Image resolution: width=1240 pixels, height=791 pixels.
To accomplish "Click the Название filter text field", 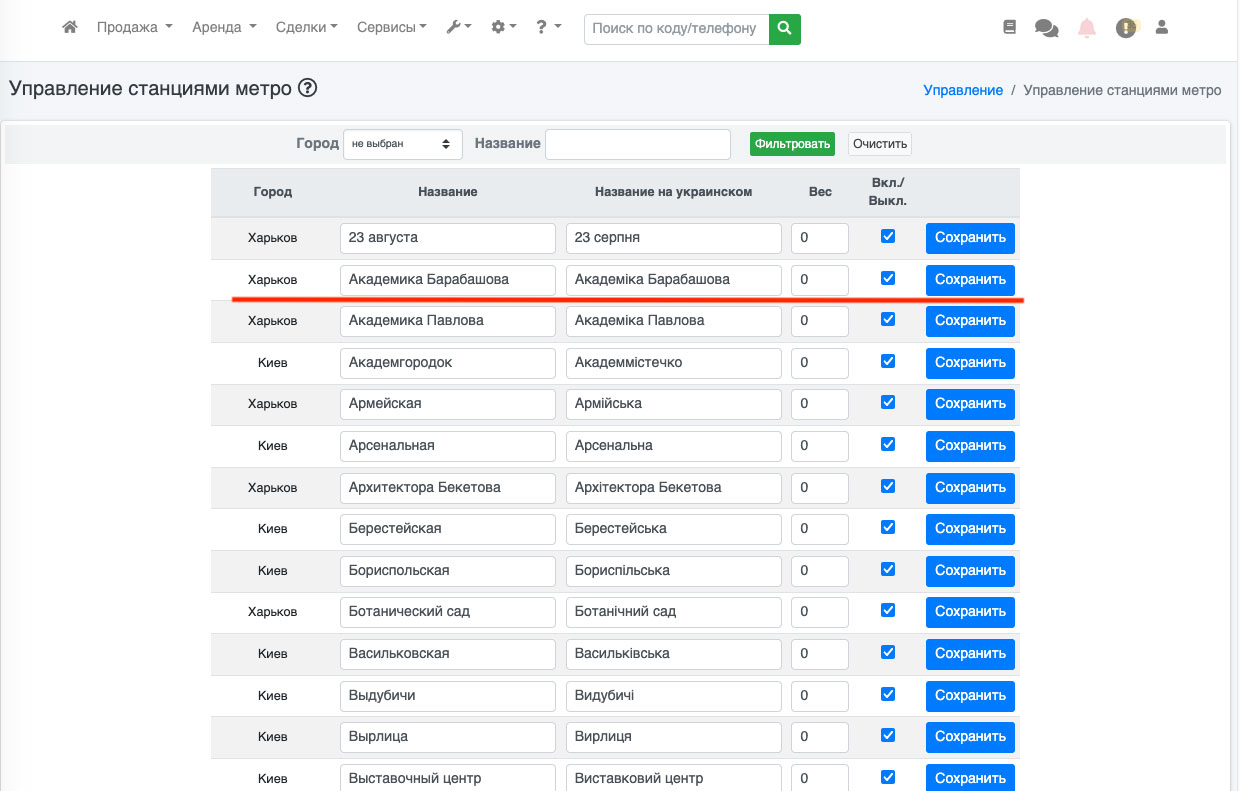I will [638, 144].
